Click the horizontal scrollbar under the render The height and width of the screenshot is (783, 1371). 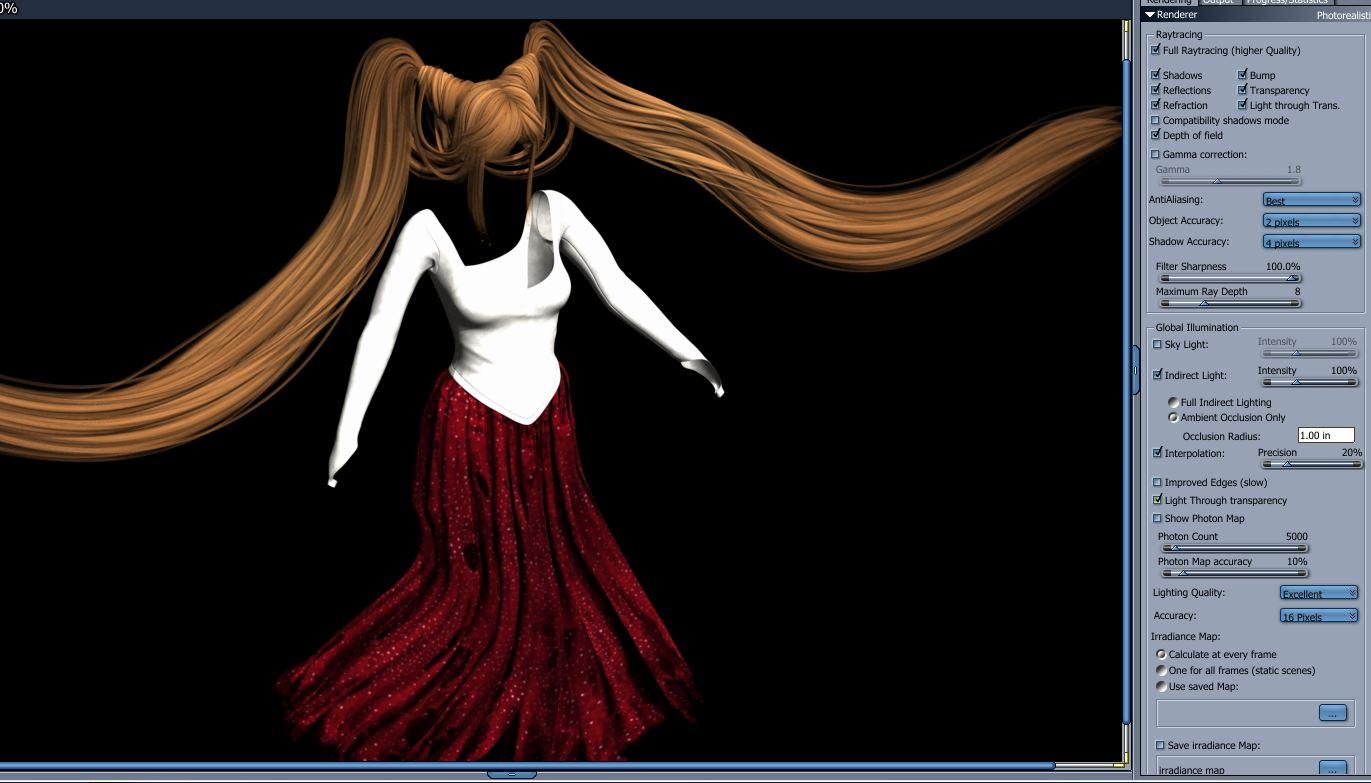click(x=527, y=765)
